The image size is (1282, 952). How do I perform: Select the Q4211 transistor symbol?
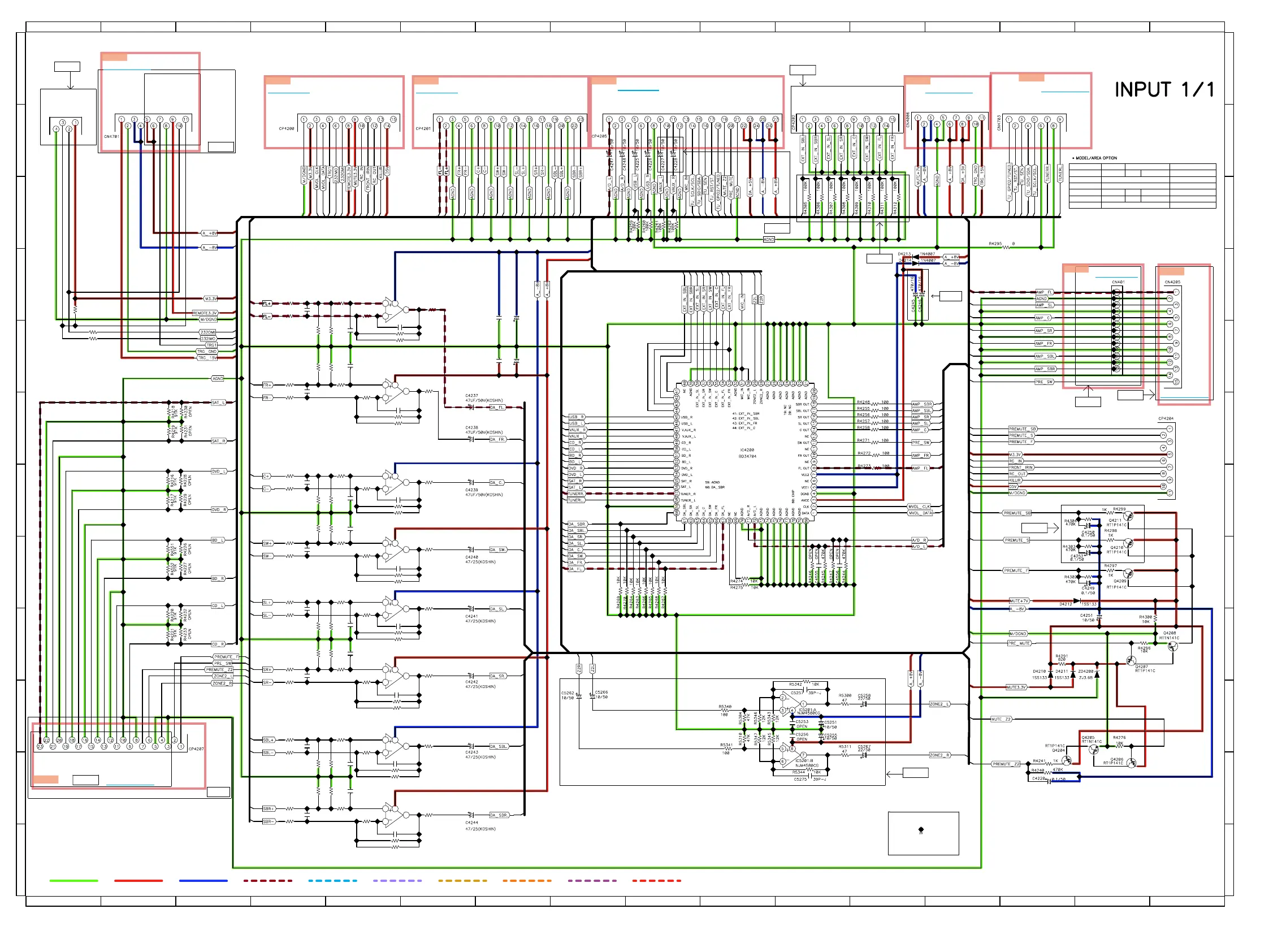[x=1128, y=516]
